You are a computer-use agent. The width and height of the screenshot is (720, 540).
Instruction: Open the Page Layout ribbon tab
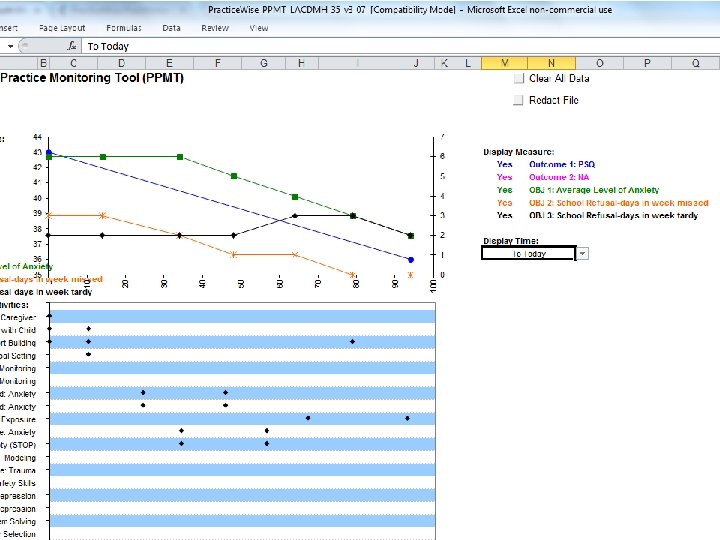point(62,28)
